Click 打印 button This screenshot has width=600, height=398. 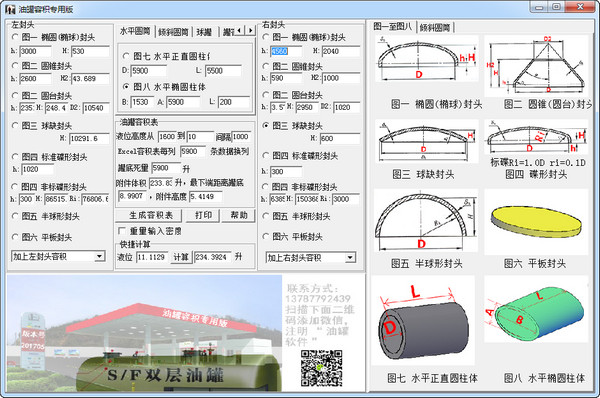pyautogui.click(x=203, y=215)
